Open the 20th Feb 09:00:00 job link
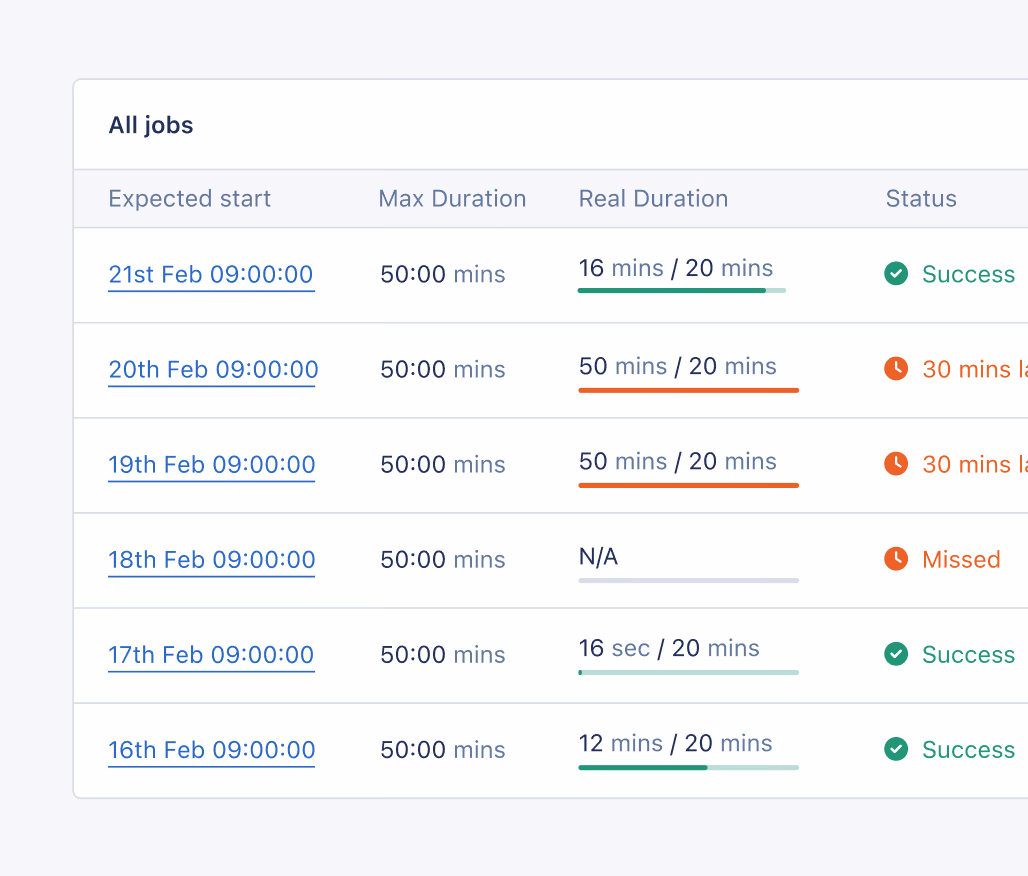1028x876 pixels. click(213, 370)
